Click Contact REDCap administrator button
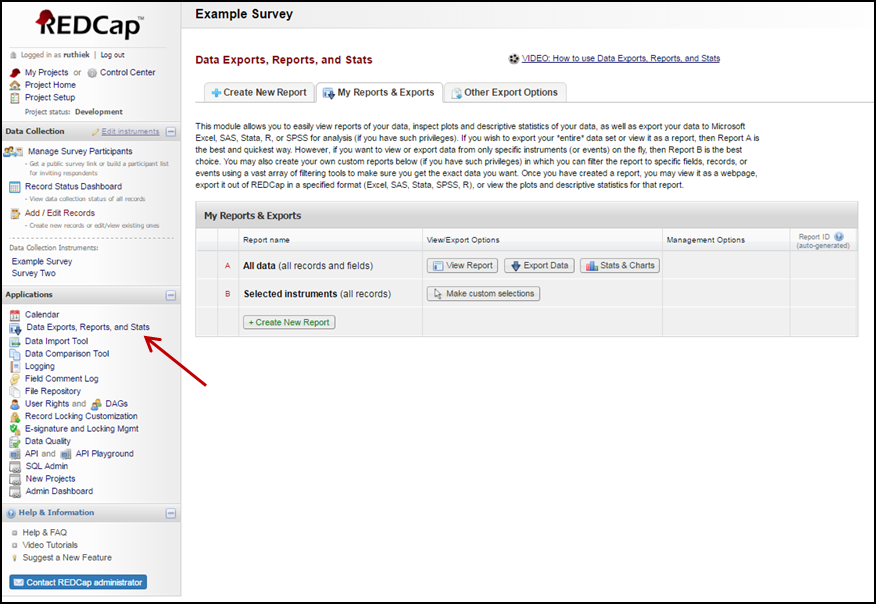Viewport: 876px width, 604px height. click(x=78, y=582)
